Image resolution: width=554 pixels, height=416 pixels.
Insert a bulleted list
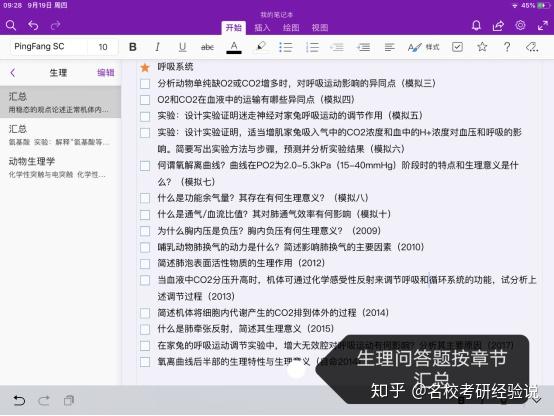point(286,47)
